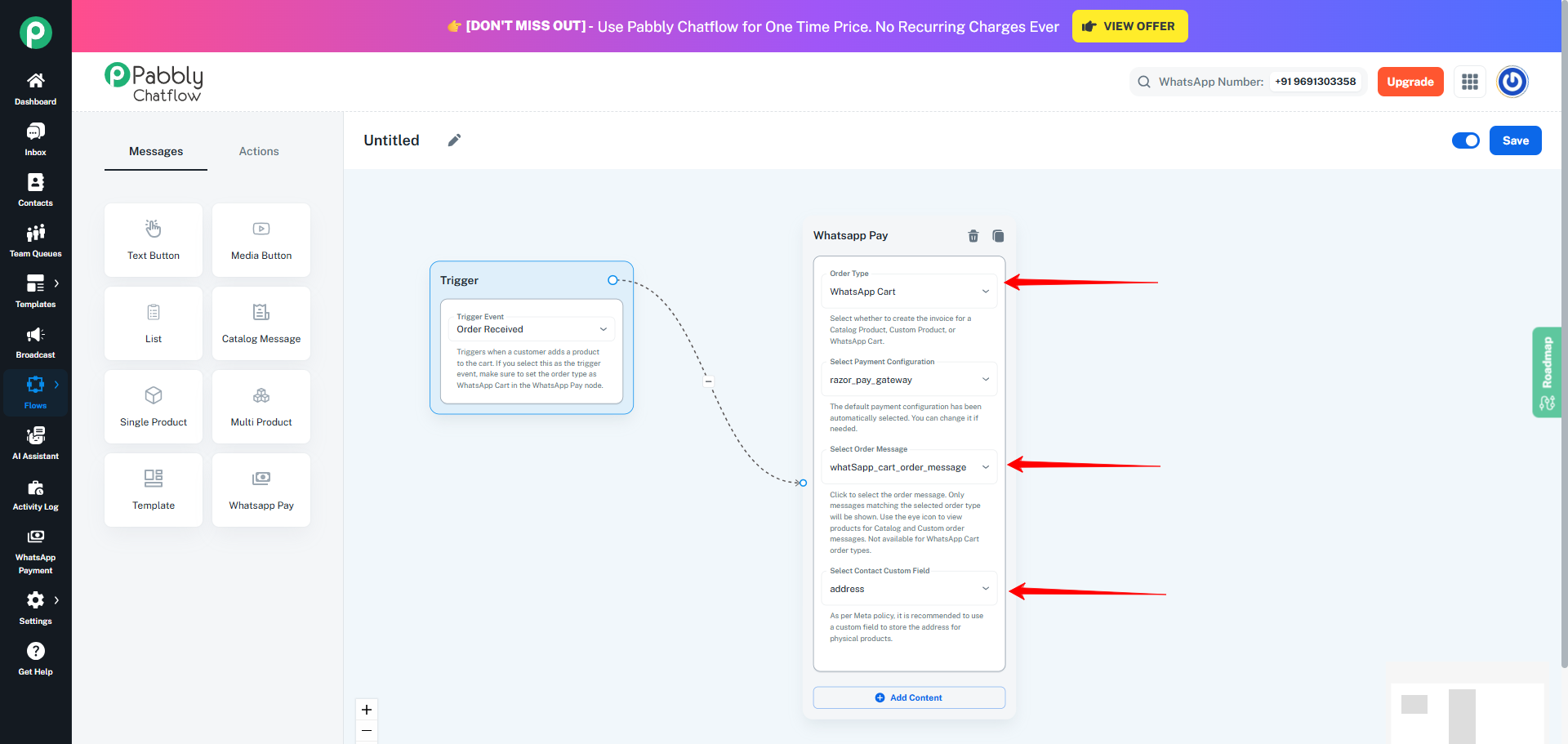The height and width of the screenshot is (744, 1568).
Task: Switch to the Messages tab
Action: click(156, 151)
